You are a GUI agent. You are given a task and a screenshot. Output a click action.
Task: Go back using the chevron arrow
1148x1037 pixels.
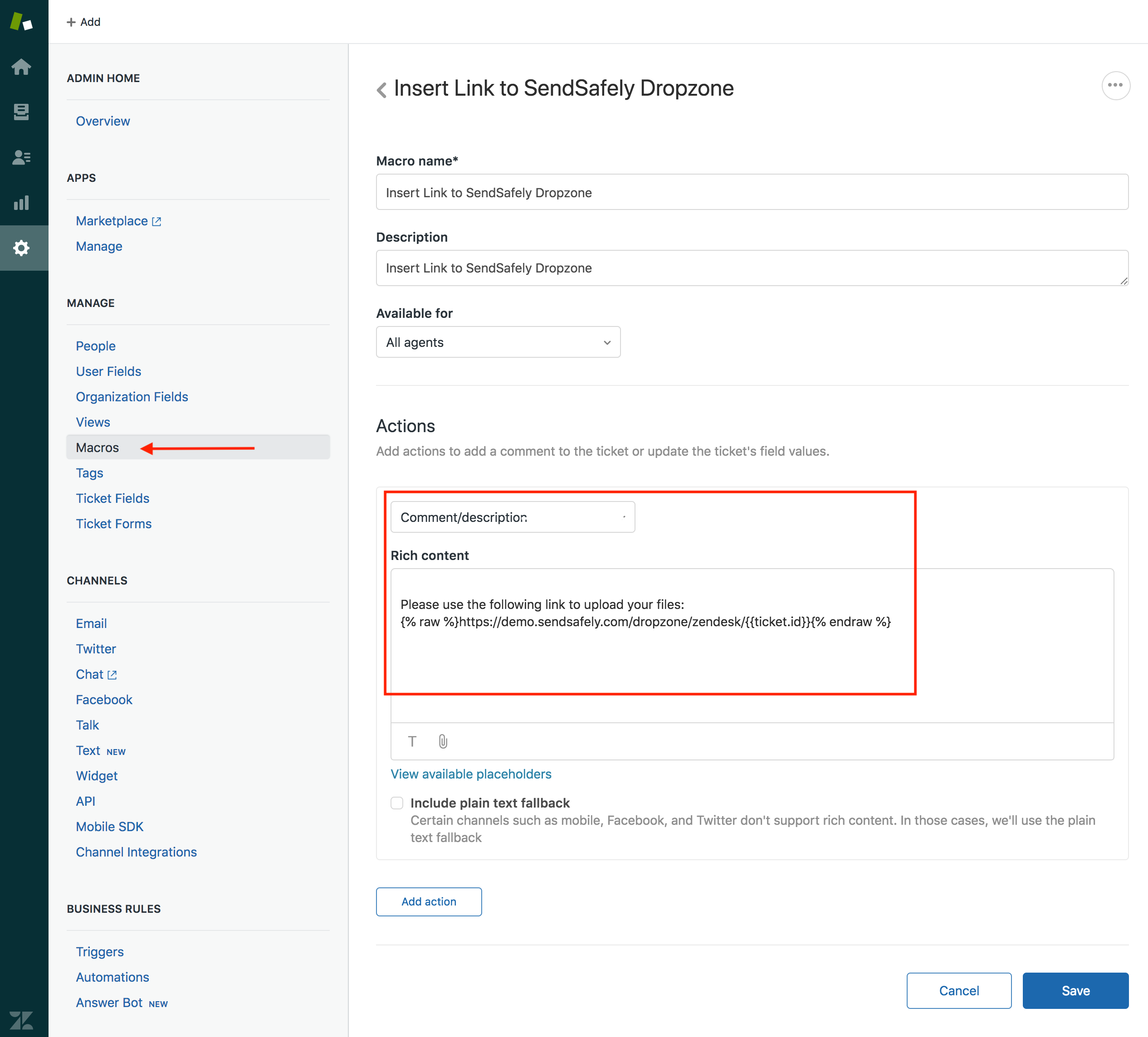click(381, 89)
